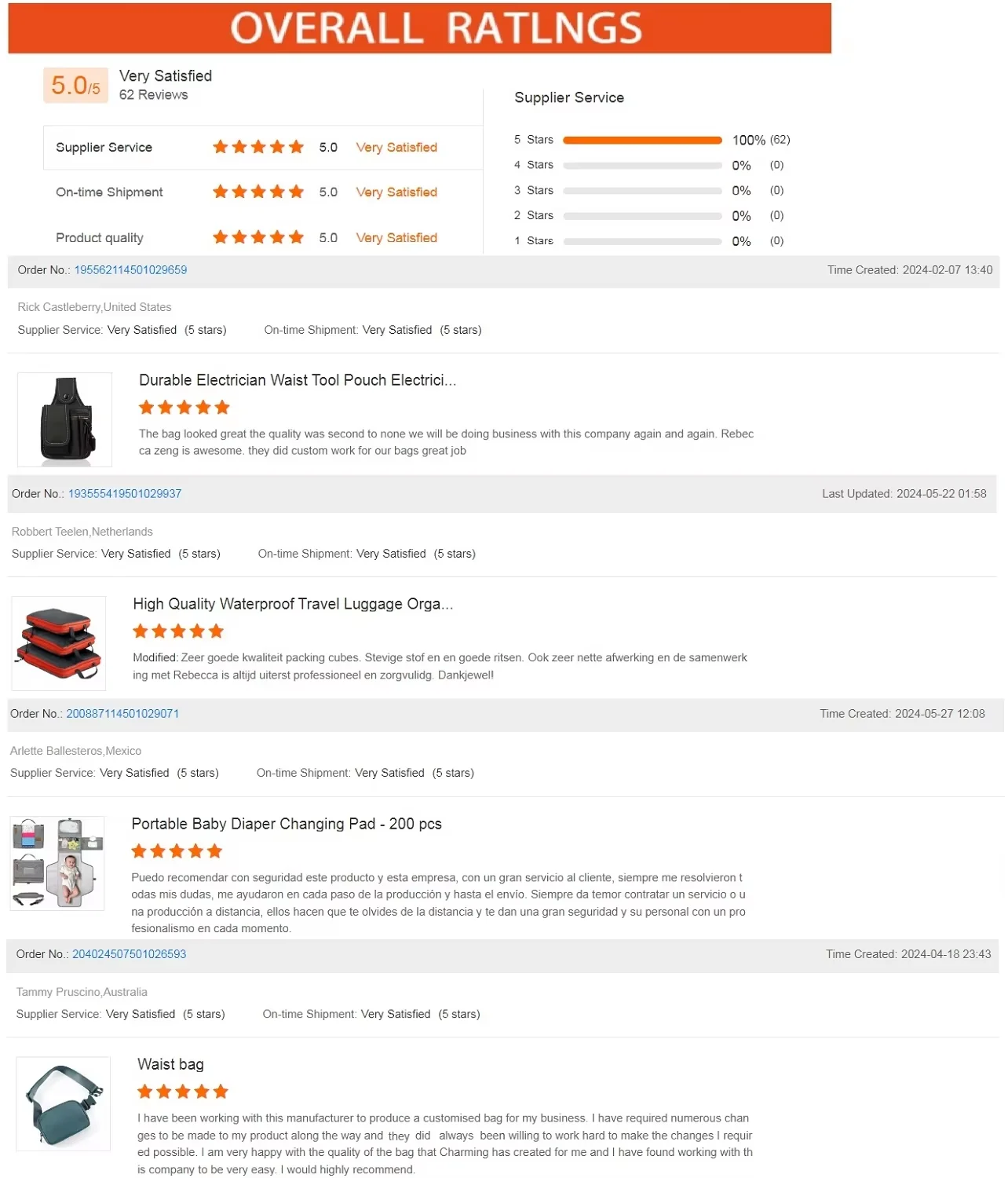
Task: Click the Portable Baby Diaper Changing Pad title
Action: click(287, 824)
